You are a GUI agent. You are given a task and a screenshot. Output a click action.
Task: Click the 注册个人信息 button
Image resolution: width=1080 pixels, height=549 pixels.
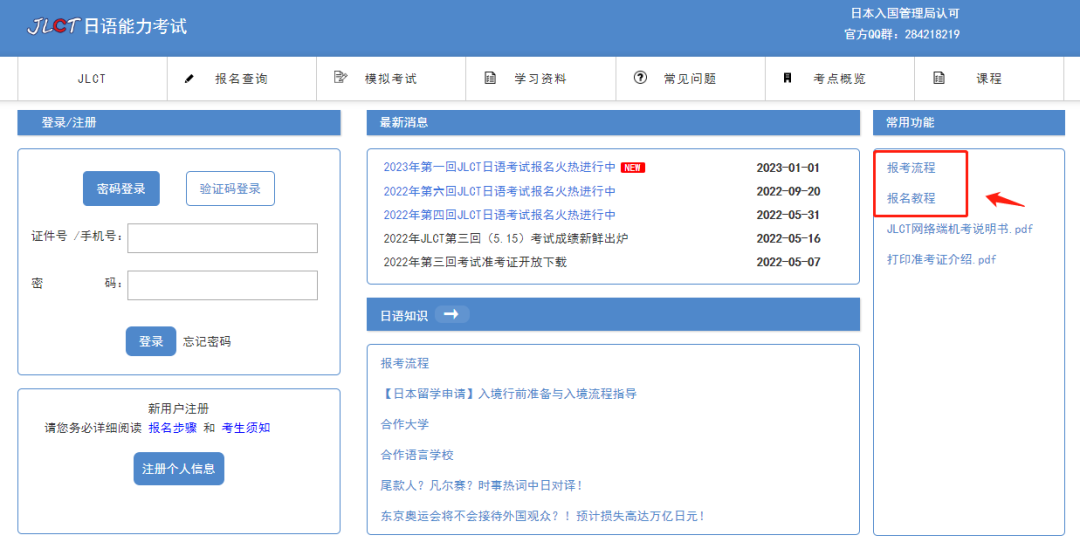(x=179, y=468)
